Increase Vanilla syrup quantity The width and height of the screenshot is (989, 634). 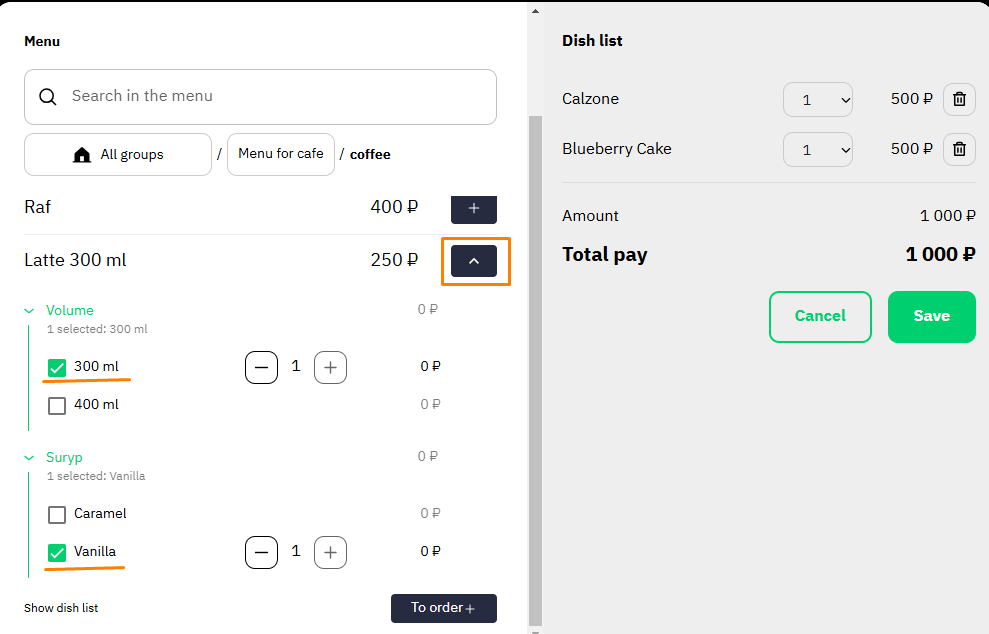tap(331, 552)
